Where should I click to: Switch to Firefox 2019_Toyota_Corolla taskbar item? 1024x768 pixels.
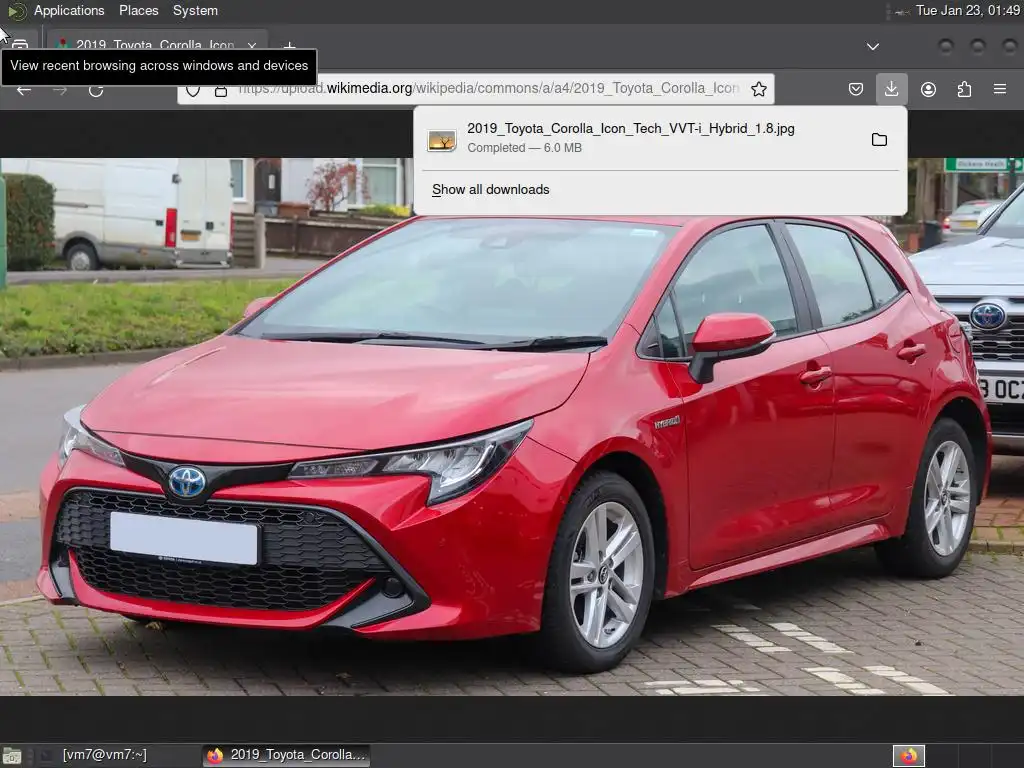287,755
